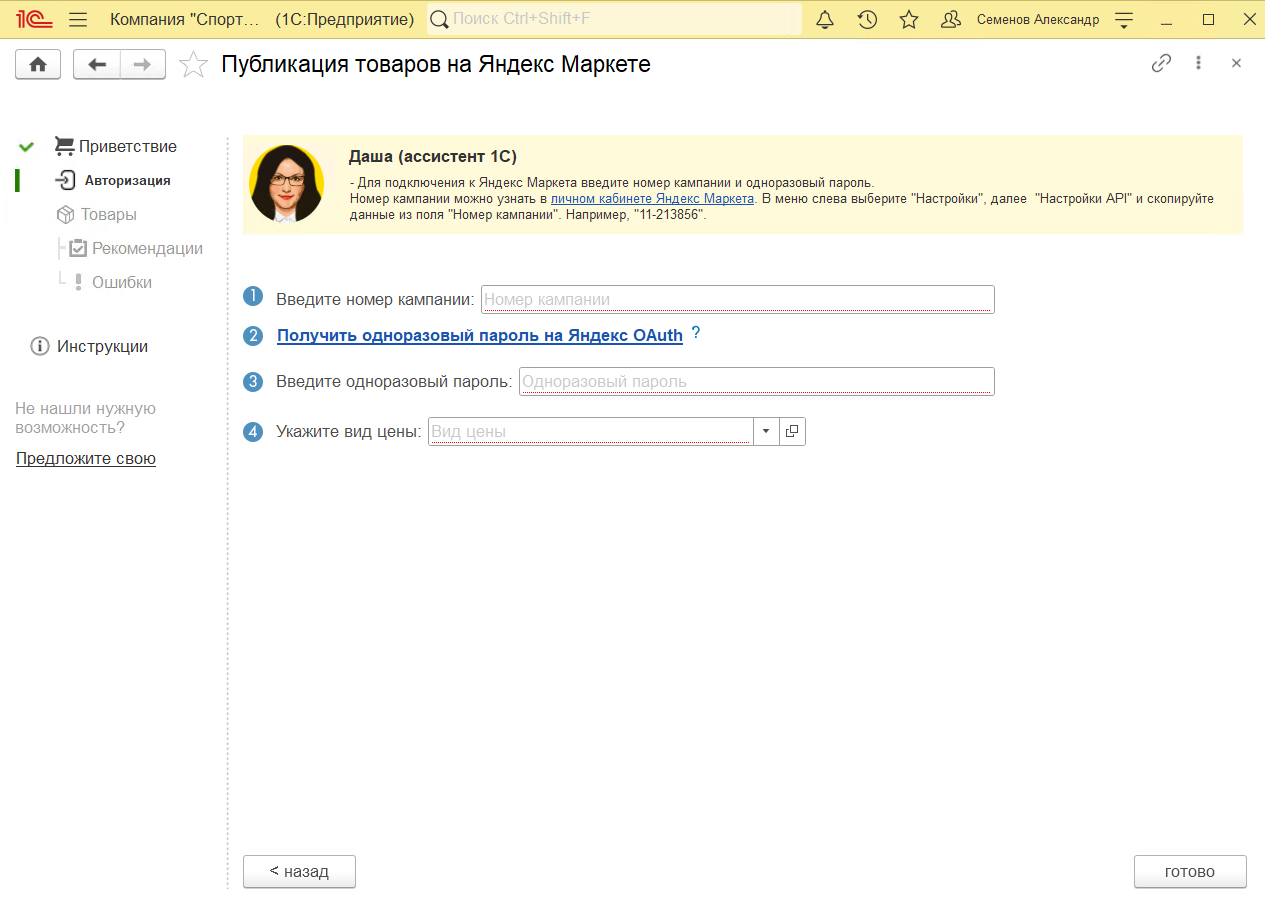The height and width of the screenshot is (900, 1265).
Task: Click the 1C logo icon
Action: (x=33, y=20)
